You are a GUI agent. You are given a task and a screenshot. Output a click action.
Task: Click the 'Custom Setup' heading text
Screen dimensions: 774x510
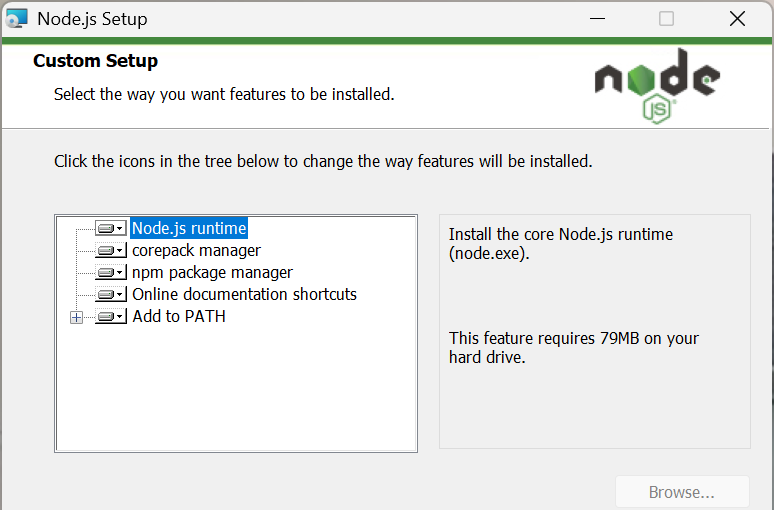point(95,61)
